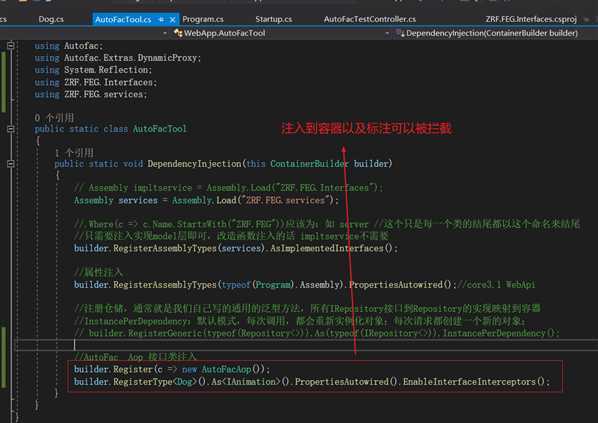The height and width of the screenshot is (423, 598).
Task: Switch to AutoFacTestController.cs tab
Action: pyautogui.click(x=370, y=19)
